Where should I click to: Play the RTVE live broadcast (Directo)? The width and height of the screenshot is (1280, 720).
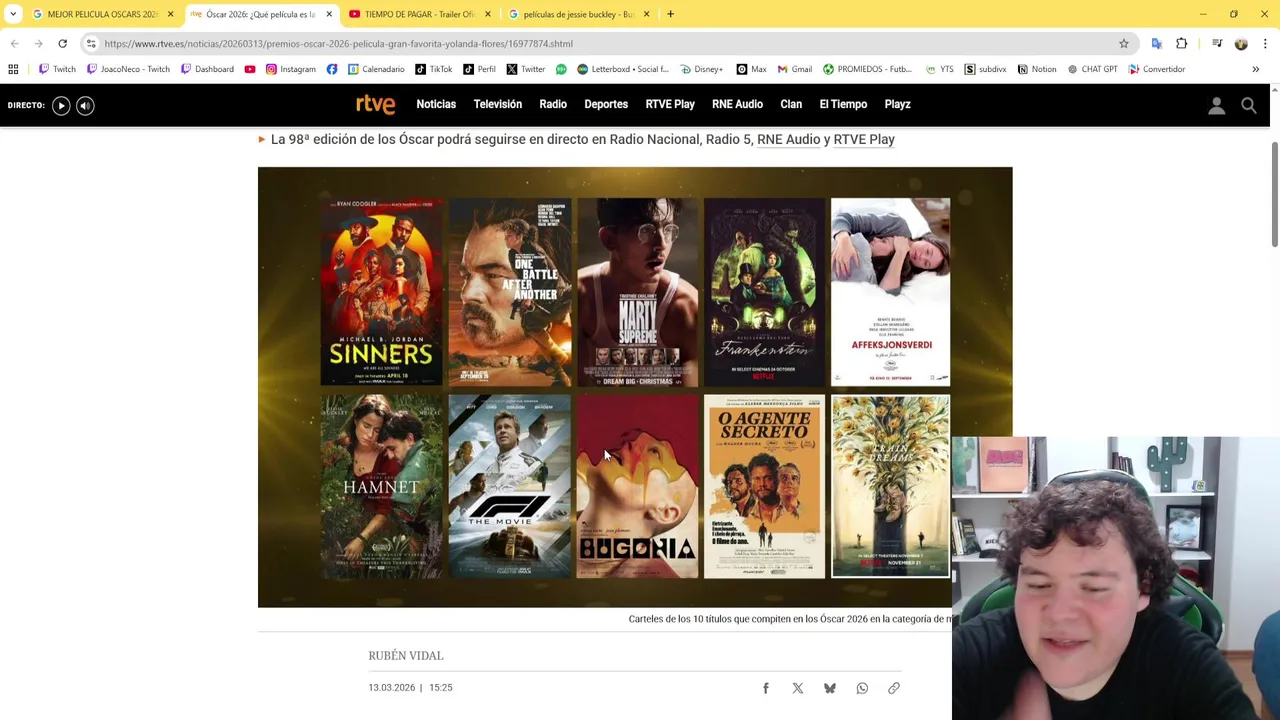click(x=61, y=105)
